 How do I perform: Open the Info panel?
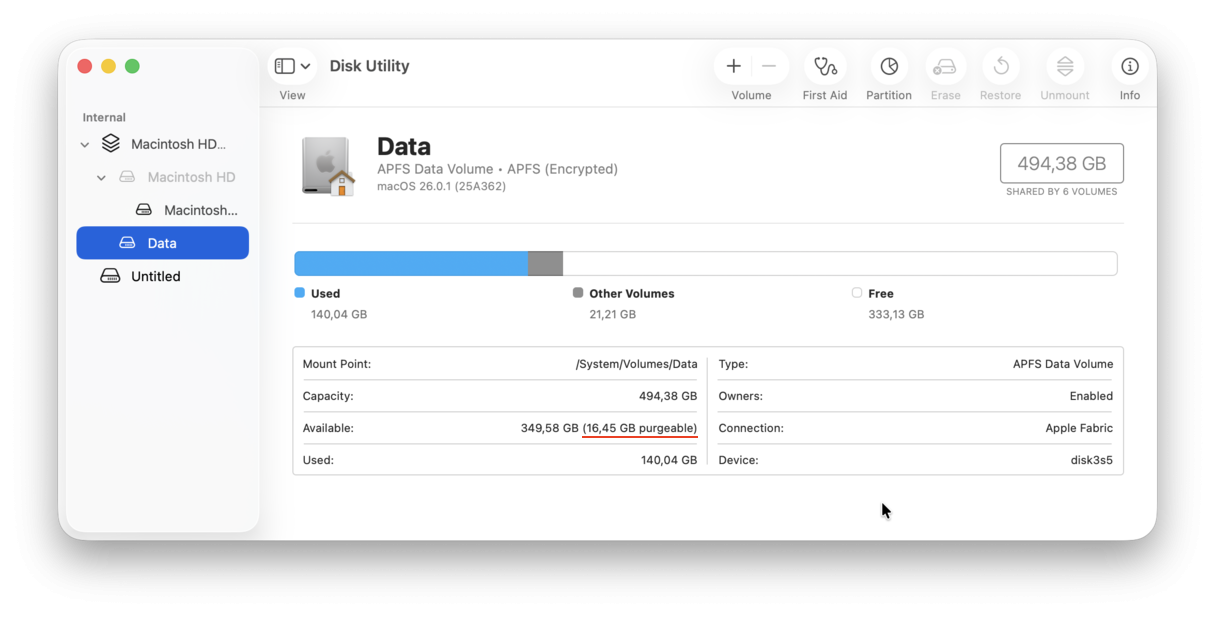coord(1129,66)
